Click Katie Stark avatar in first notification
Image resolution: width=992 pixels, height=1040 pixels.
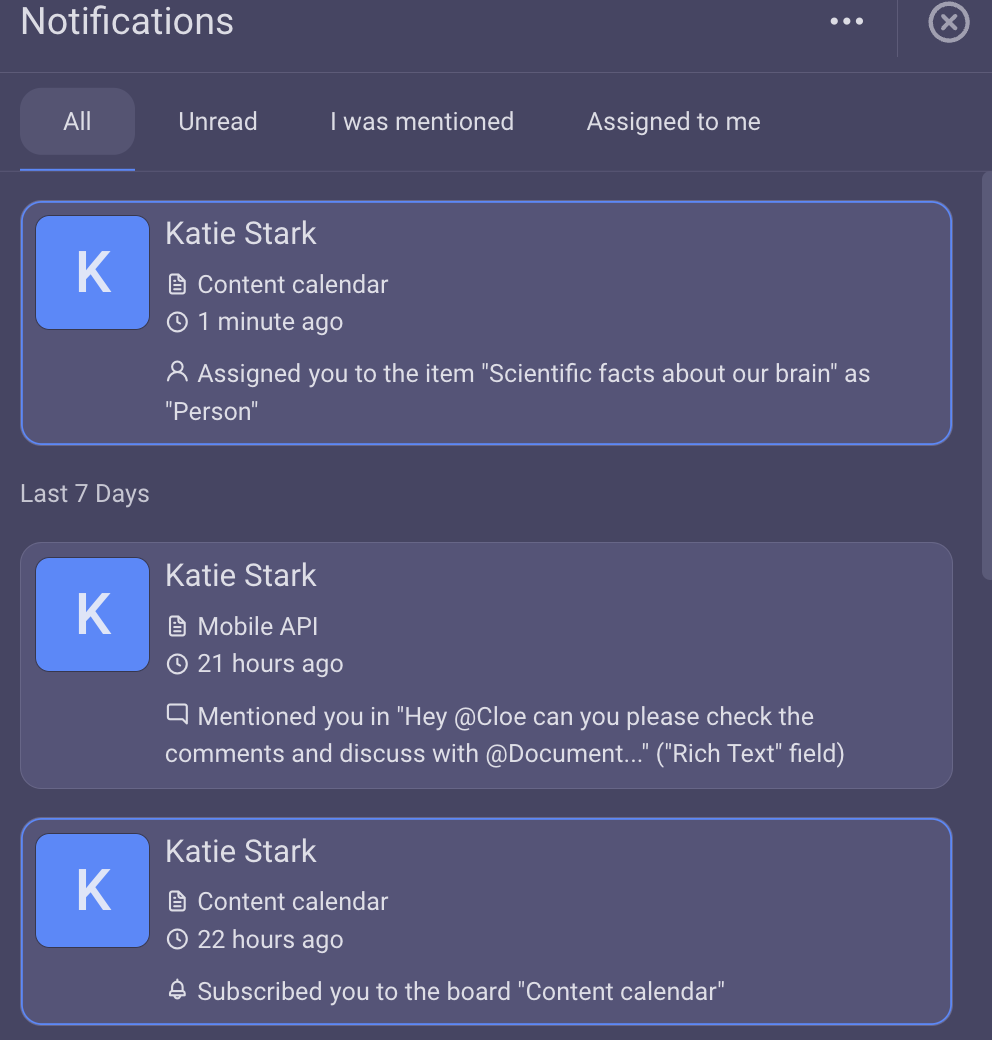[92, 273]
